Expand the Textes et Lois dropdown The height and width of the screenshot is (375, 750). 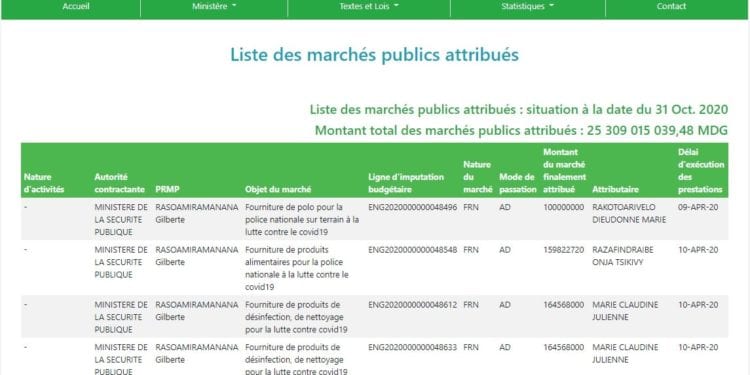pos(369,7)
